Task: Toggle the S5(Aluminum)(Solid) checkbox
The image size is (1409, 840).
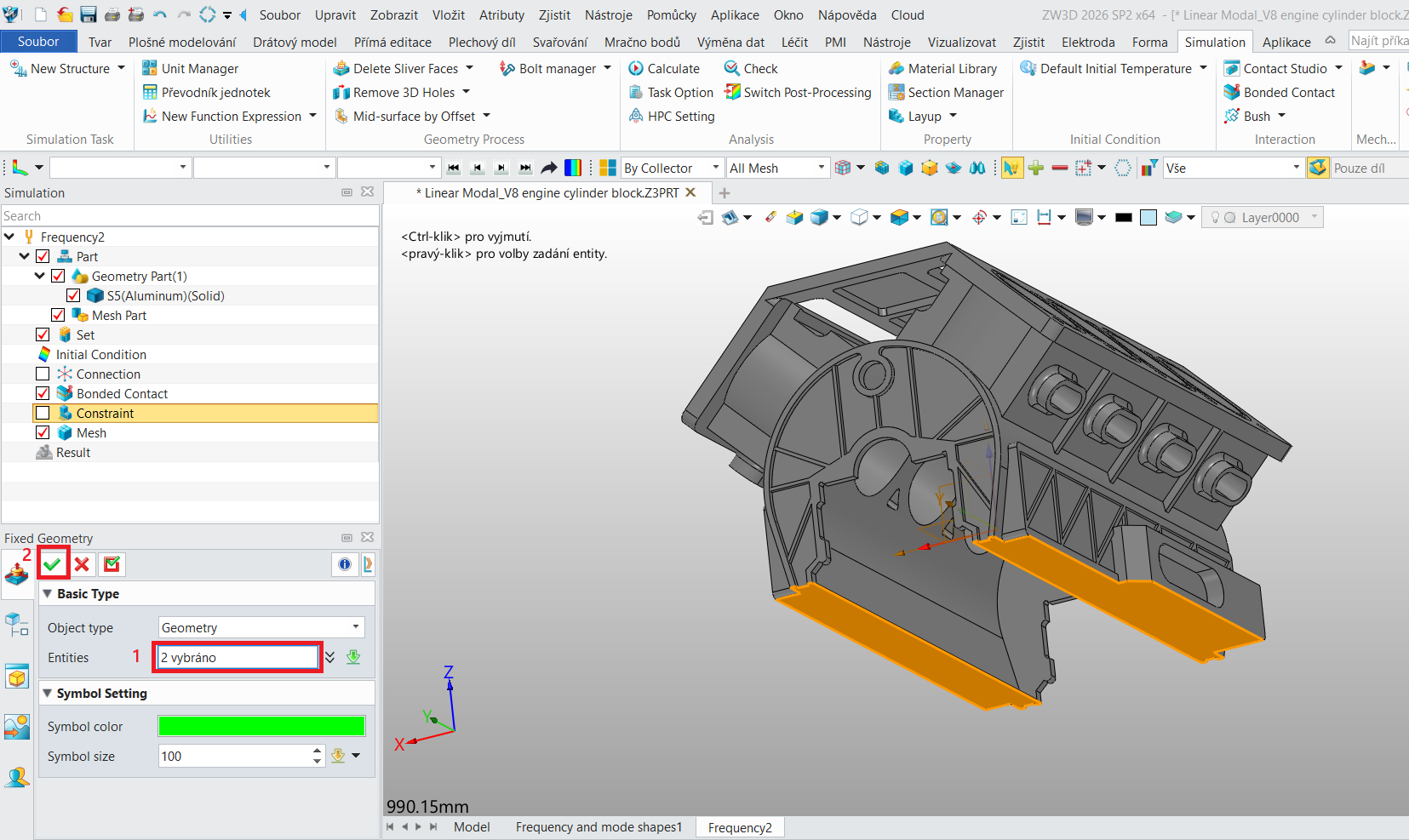Action: (73, 295)
